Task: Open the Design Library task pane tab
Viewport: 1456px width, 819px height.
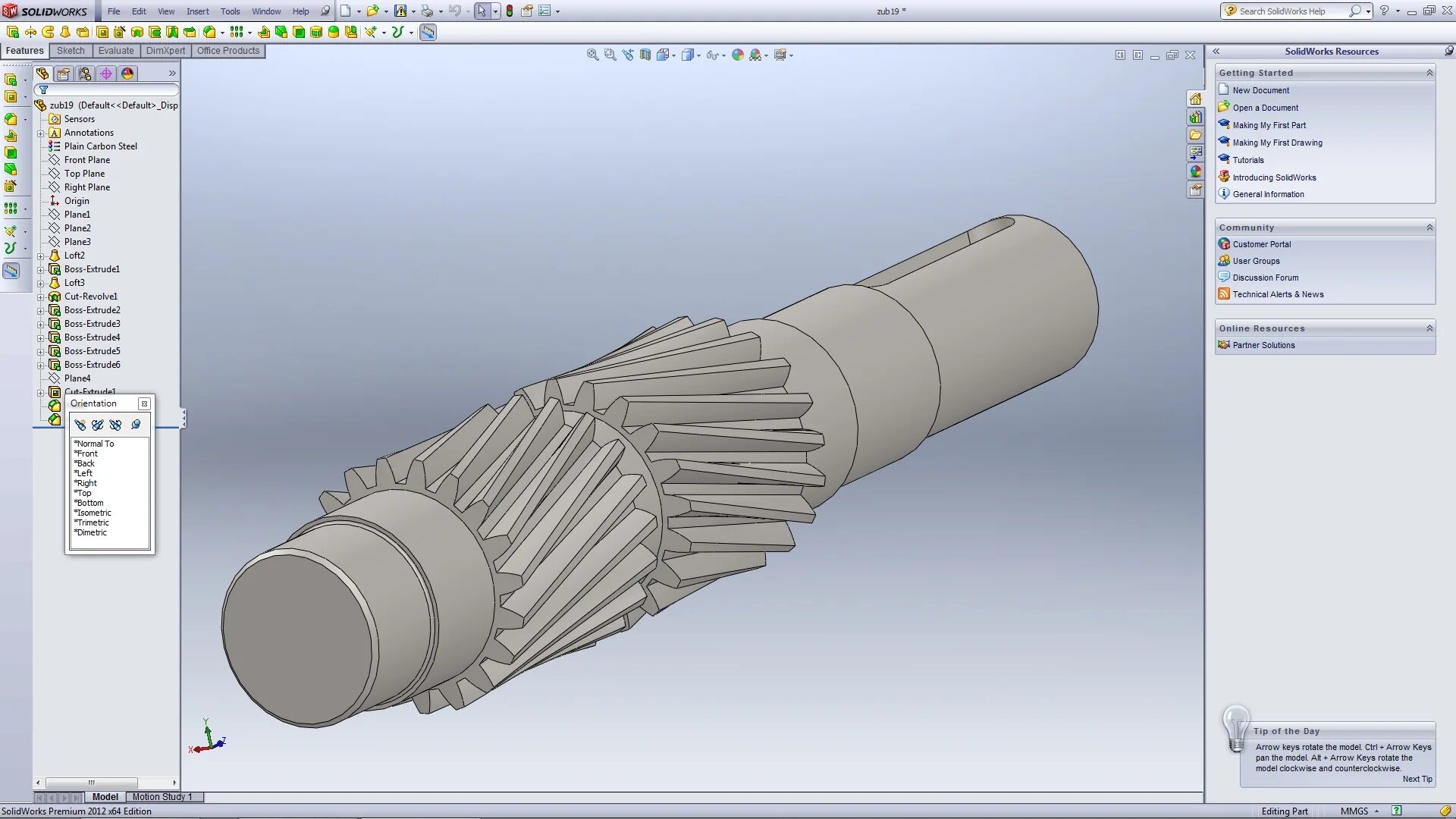Action: point(1195,118)
